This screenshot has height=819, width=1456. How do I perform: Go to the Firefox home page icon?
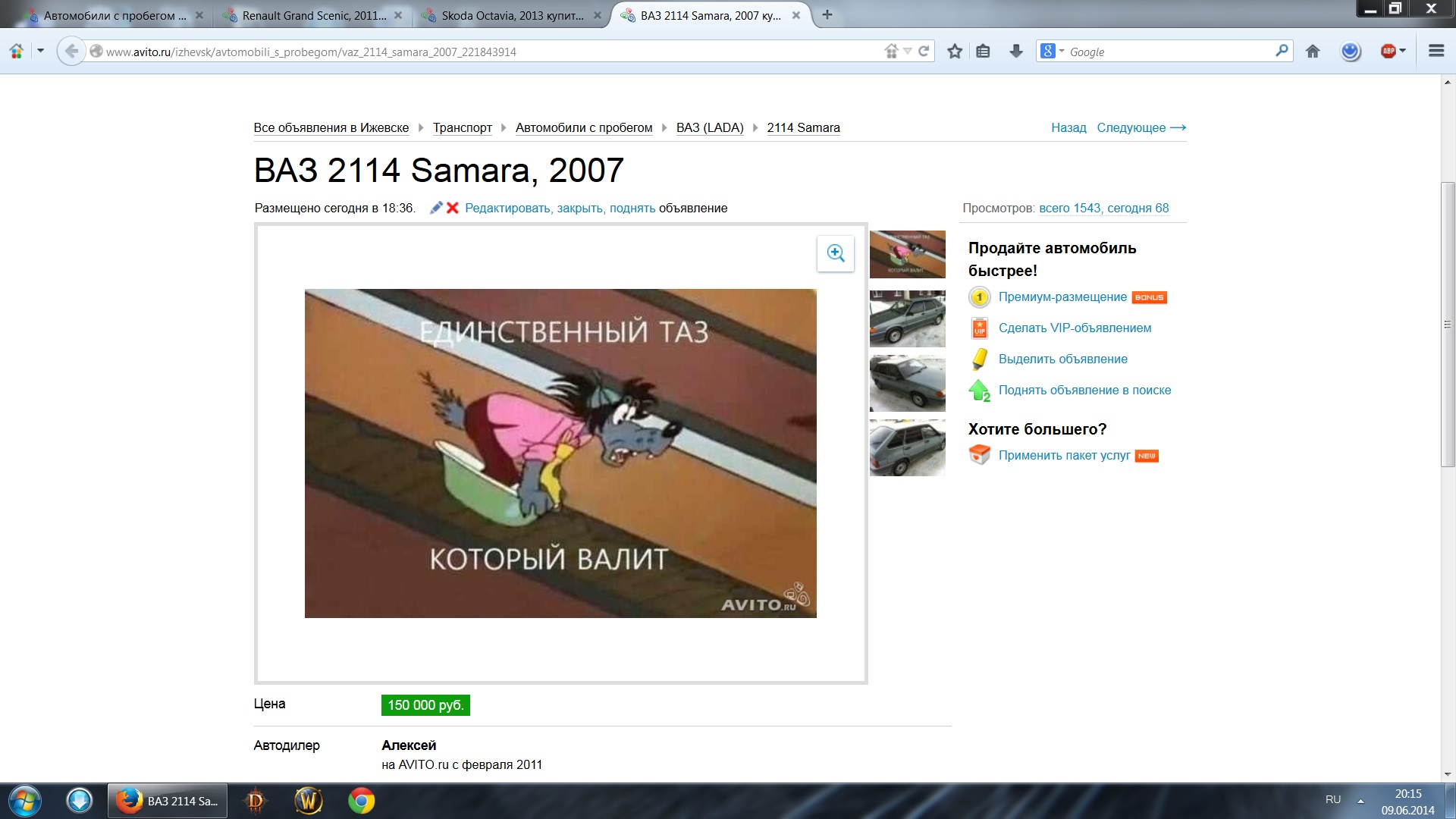click(1313, 52)
